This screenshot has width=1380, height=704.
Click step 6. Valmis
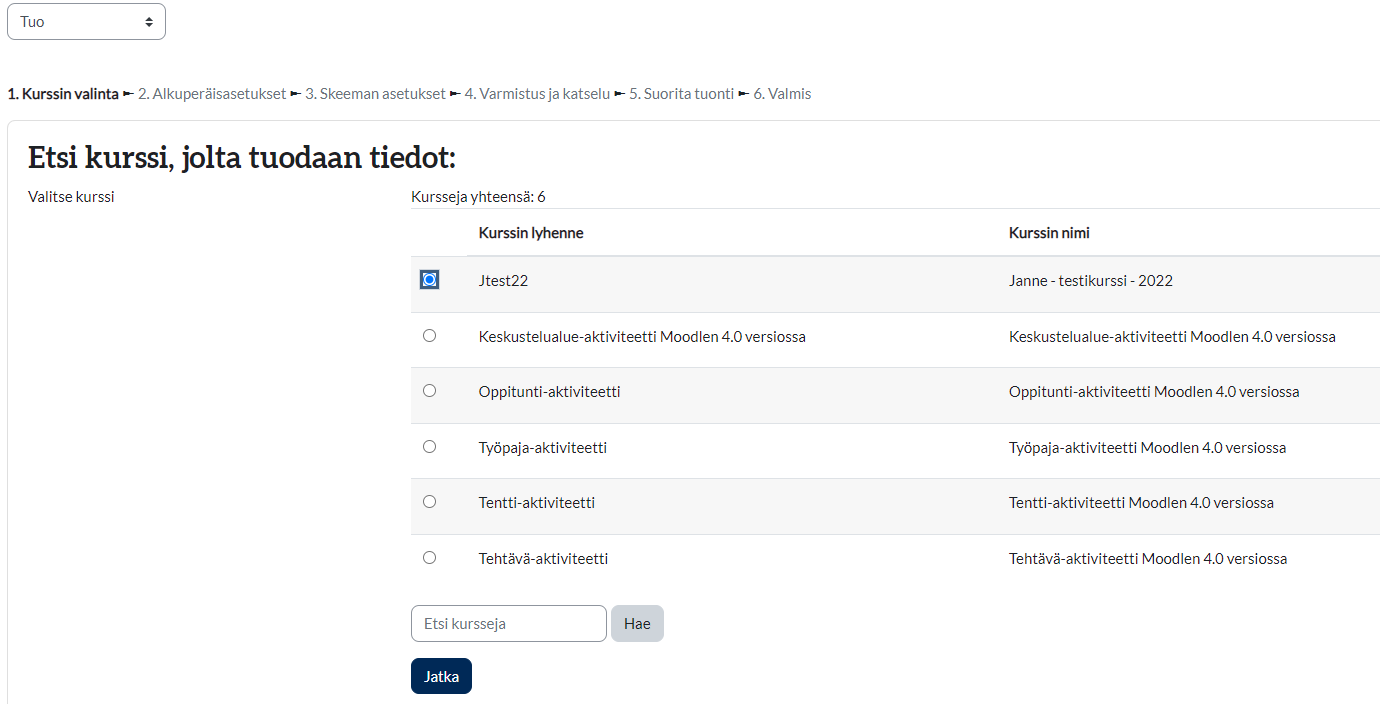[x=782, y=94]
